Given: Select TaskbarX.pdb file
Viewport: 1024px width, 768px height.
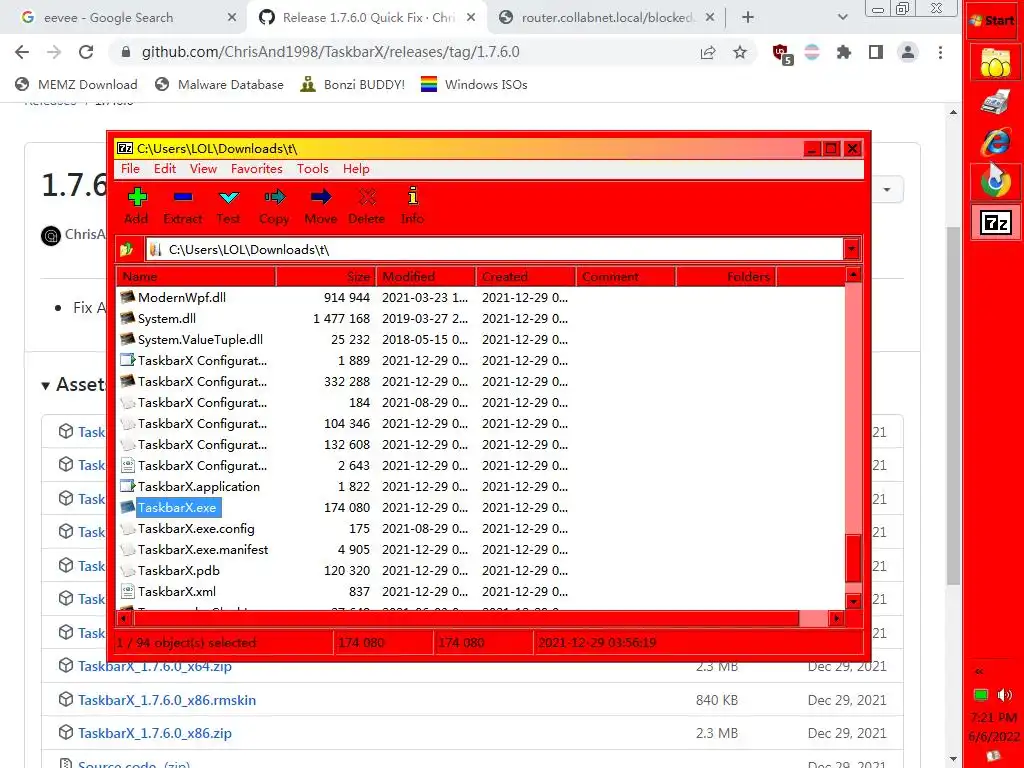Looking at the screenshot, I should pyautogui.click(x=178, y=570).
